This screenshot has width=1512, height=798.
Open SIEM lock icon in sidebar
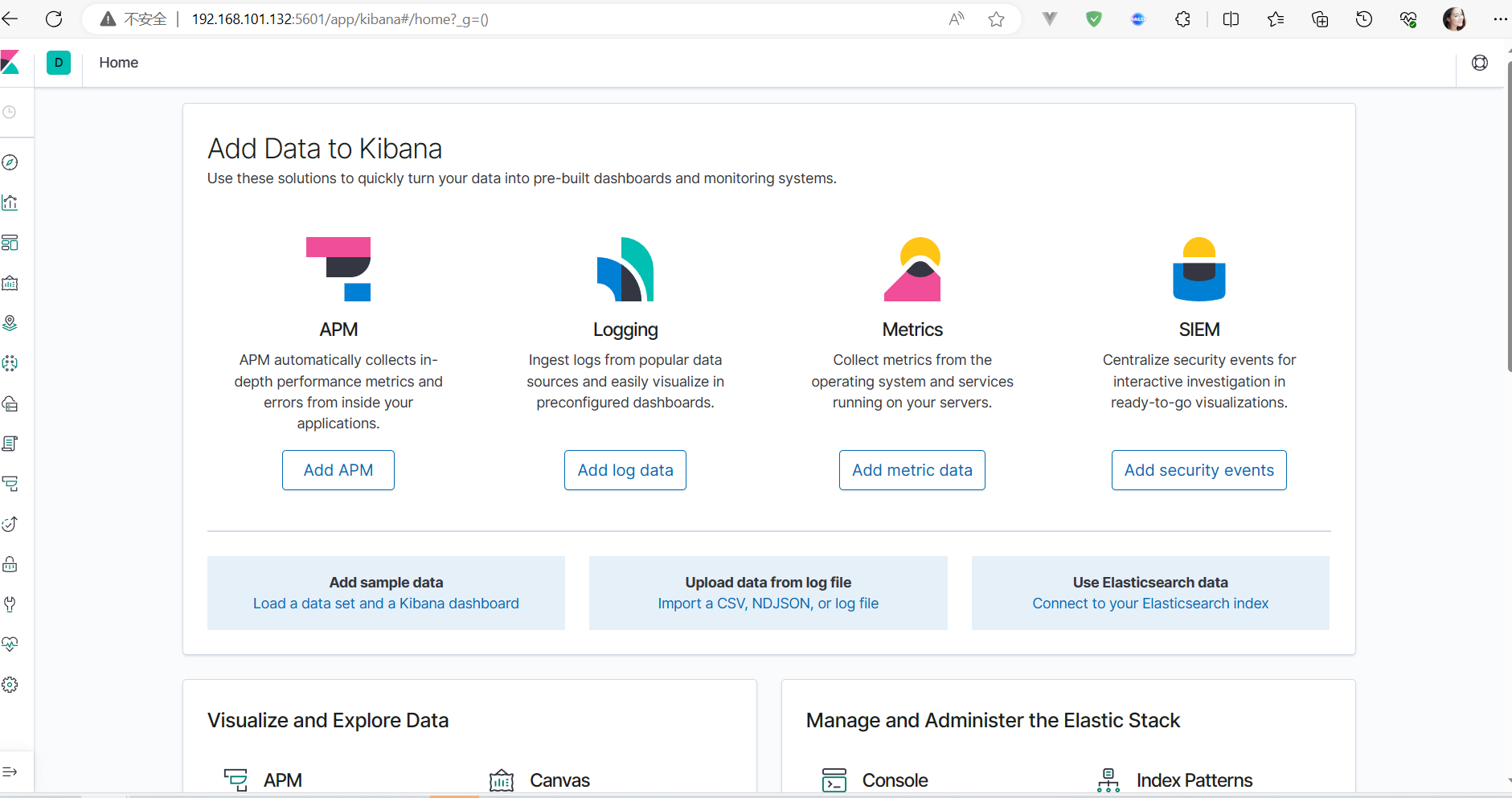pyautogui.click(x=10, y=564)
